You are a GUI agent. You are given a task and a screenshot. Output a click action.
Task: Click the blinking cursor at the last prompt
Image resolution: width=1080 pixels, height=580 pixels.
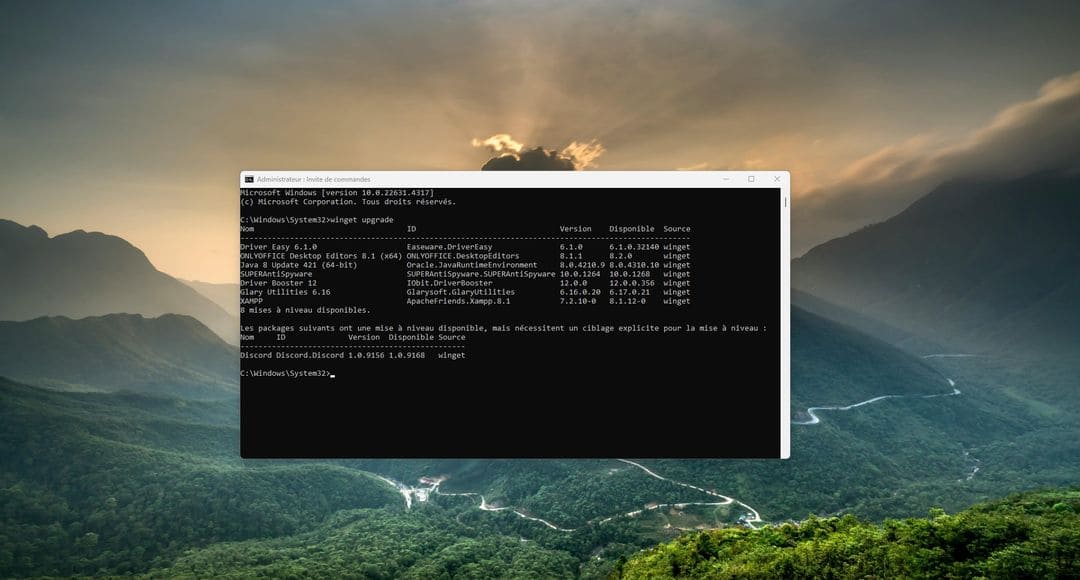[x=333, y=375]
